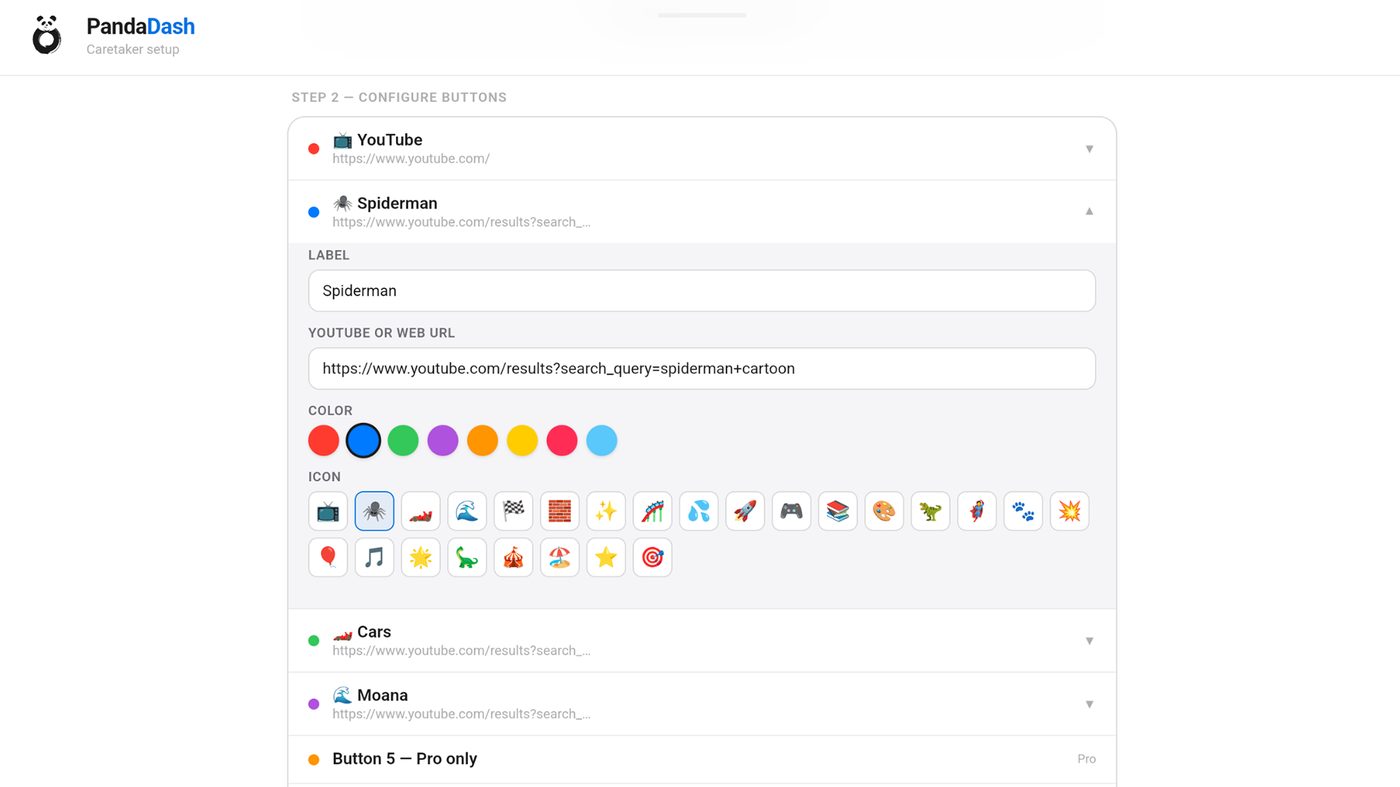Focus the Label field containing Spiderman

click(x=702, y=291)
